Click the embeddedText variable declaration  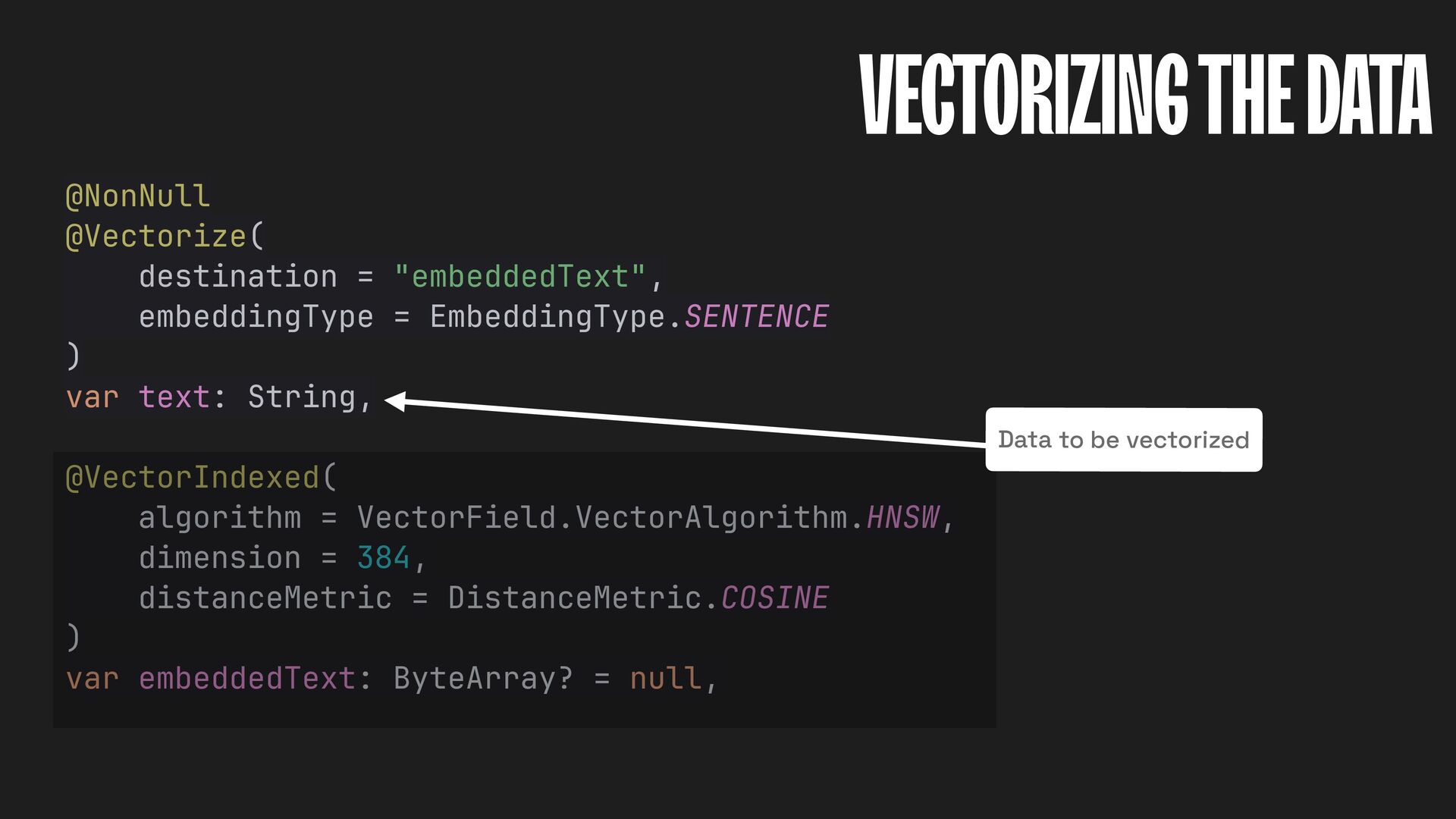[x=247, y=679]
